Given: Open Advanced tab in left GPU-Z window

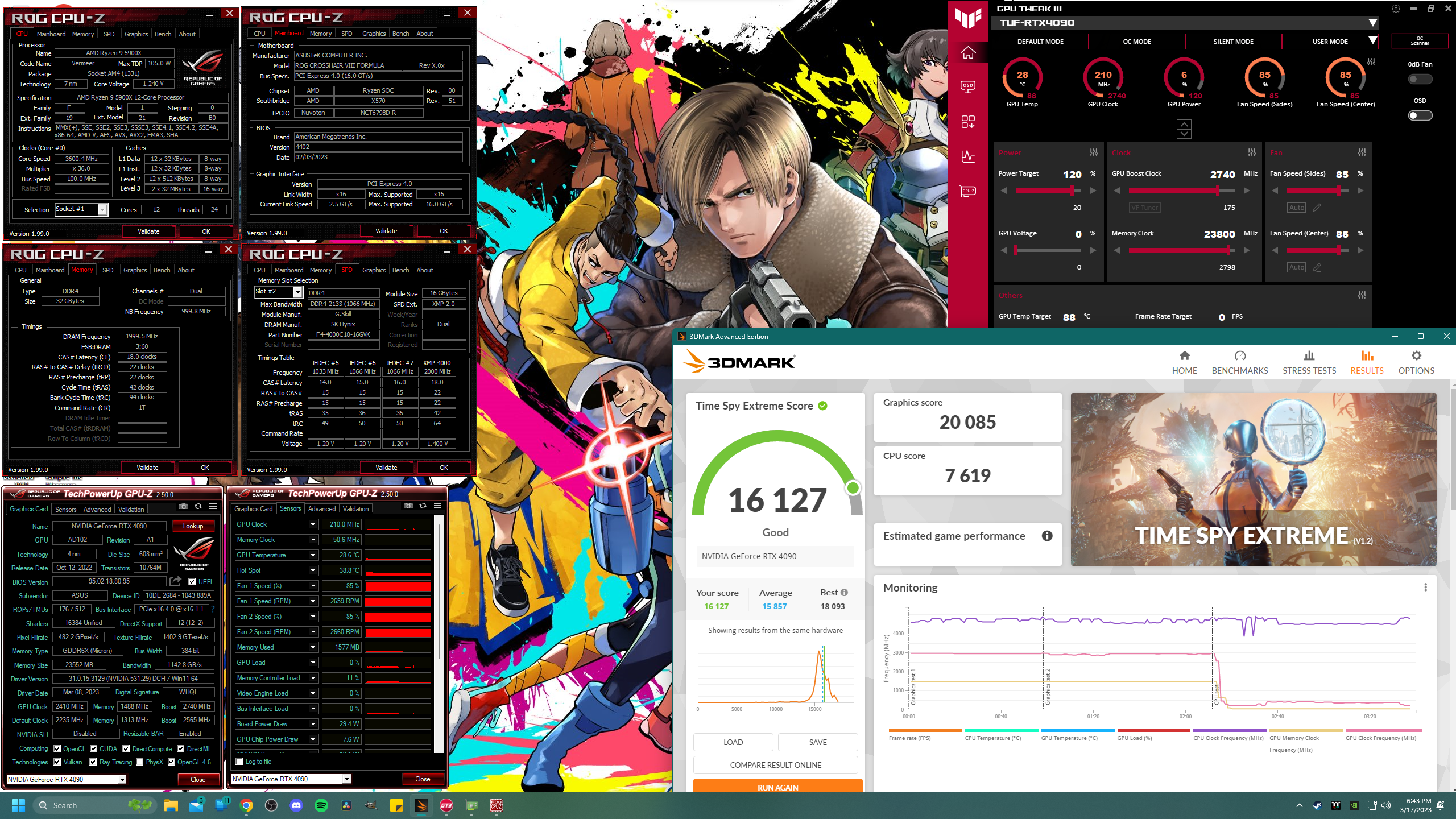Looking at the screenshot, I should click(97, 510).
